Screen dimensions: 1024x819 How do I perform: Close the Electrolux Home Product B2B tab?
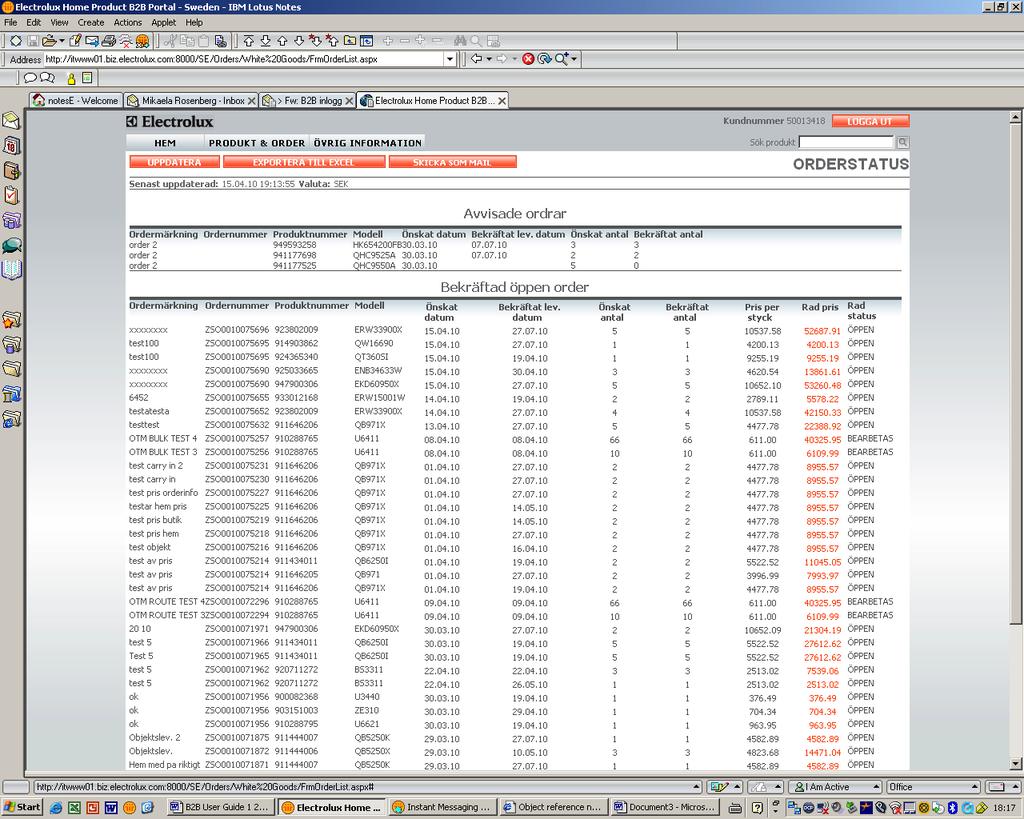[x=502, y=101]
